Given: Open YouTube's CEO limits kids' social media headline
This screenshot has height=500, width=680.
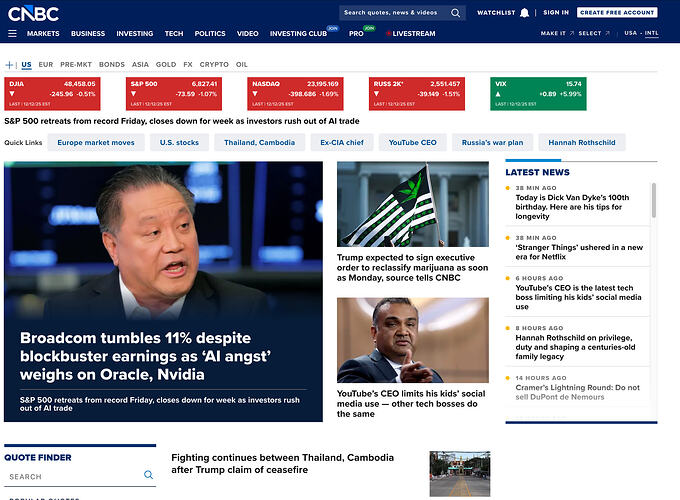Looking at the screenshot, I should pos(411,404).
